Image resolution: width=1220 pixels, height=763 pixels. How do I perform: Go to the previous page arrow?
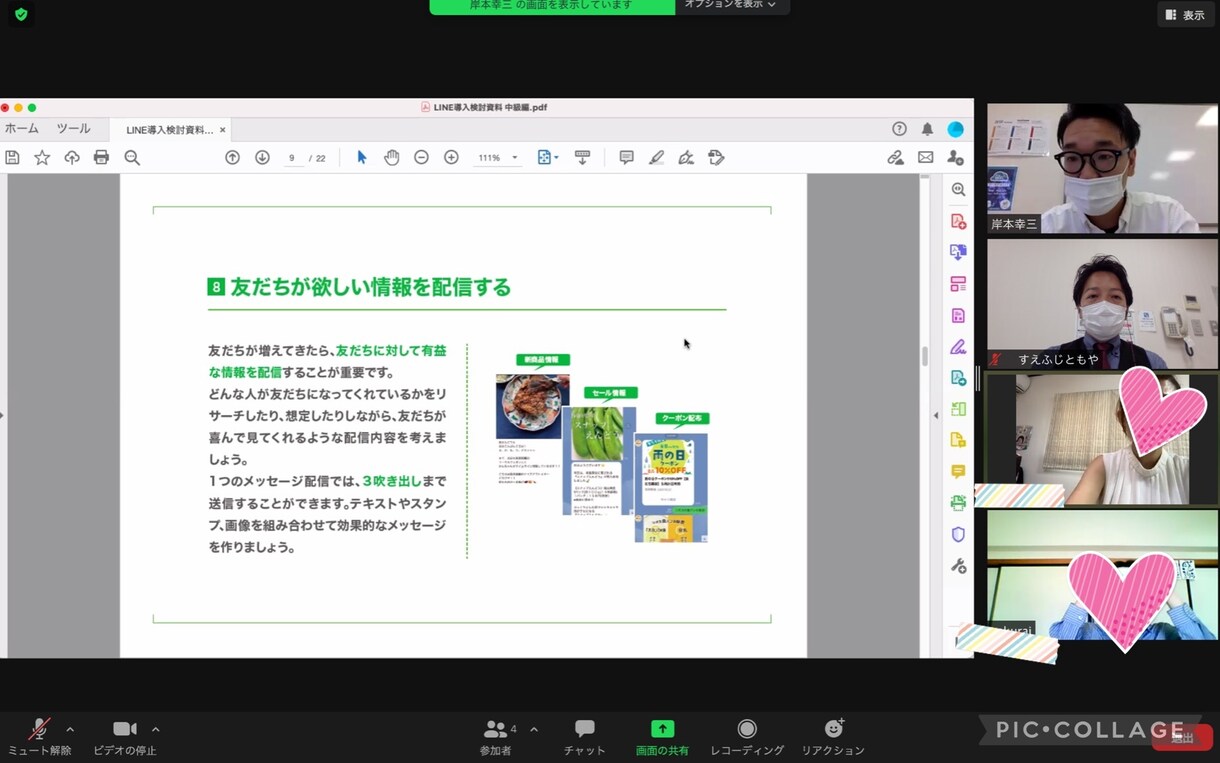click(x=232, y=158)
